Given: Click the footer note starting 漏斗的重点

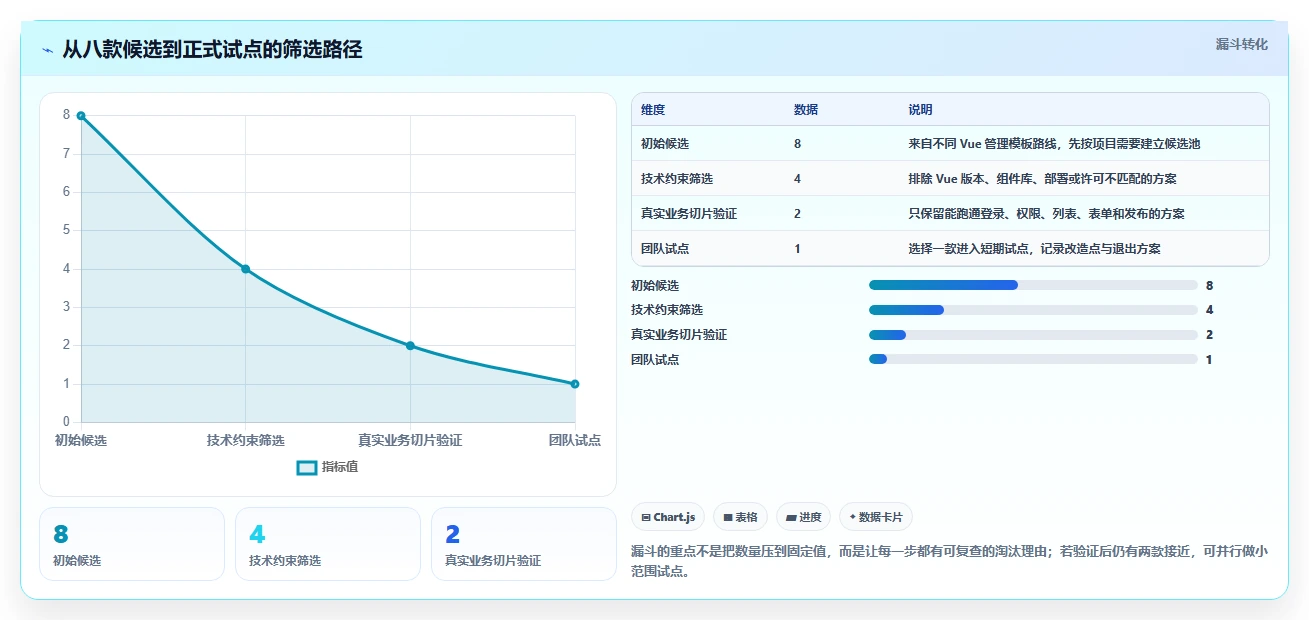Looking at the screenshot, I should click(950, 562).
